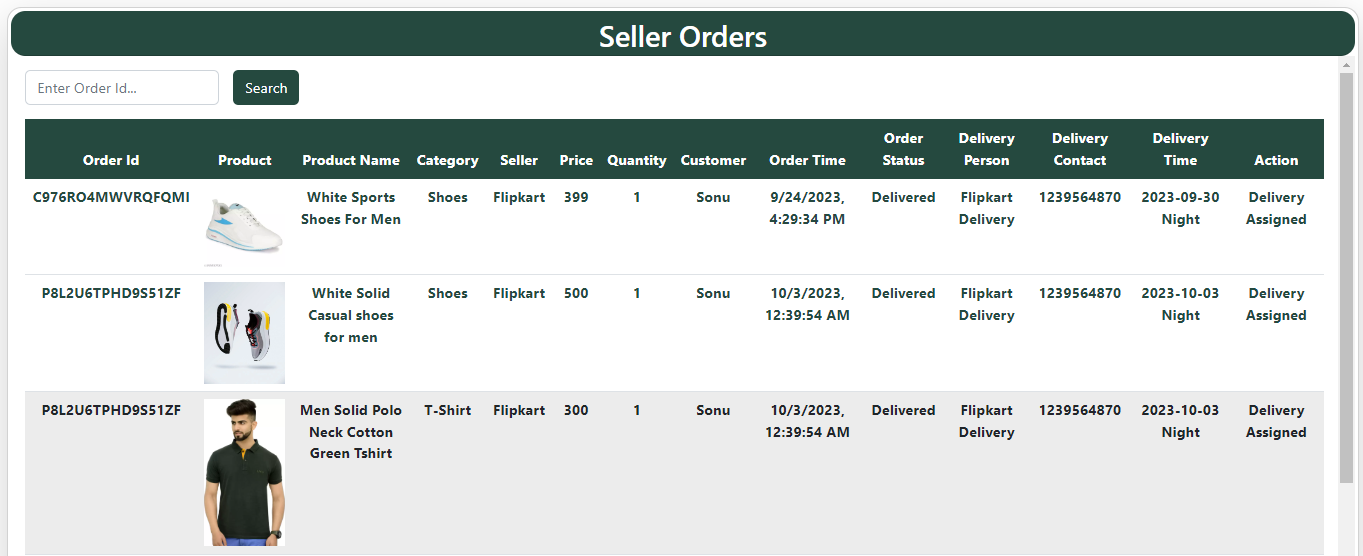Viewport: 1363px width, 556px height.
Task: Click Delivery Assigned for the casual shoes order
Action: point(1276,304)
